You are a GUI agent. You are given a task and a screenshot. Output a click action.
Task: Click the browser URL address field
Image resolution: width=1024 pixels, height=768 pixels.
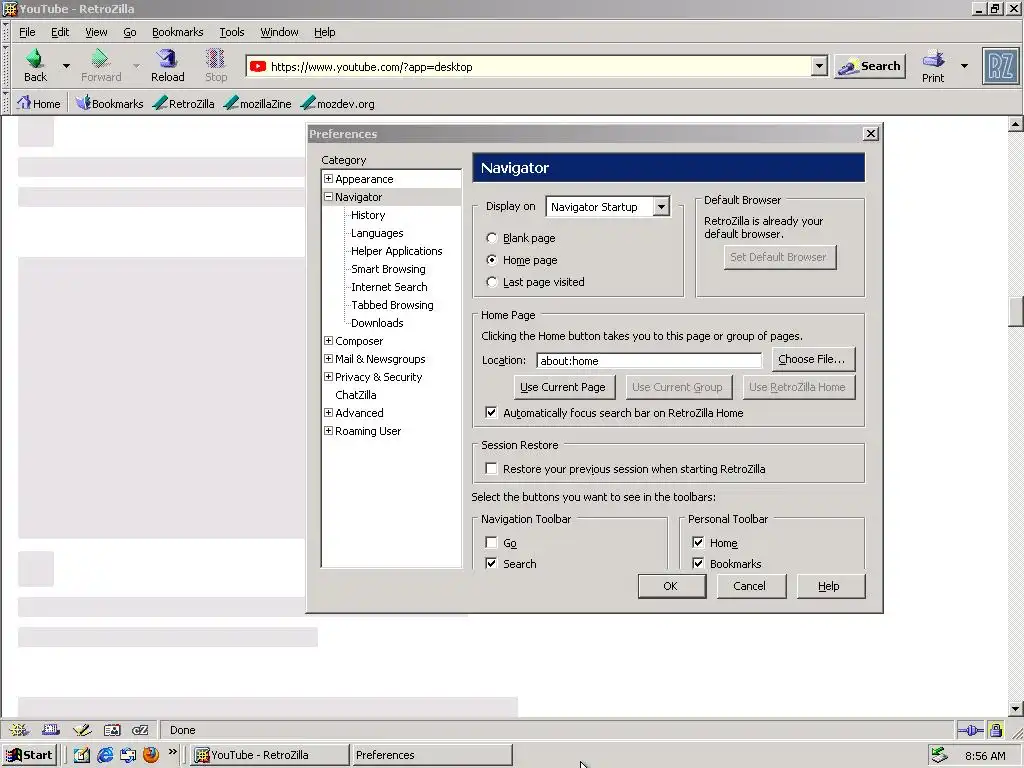point(539,67)
